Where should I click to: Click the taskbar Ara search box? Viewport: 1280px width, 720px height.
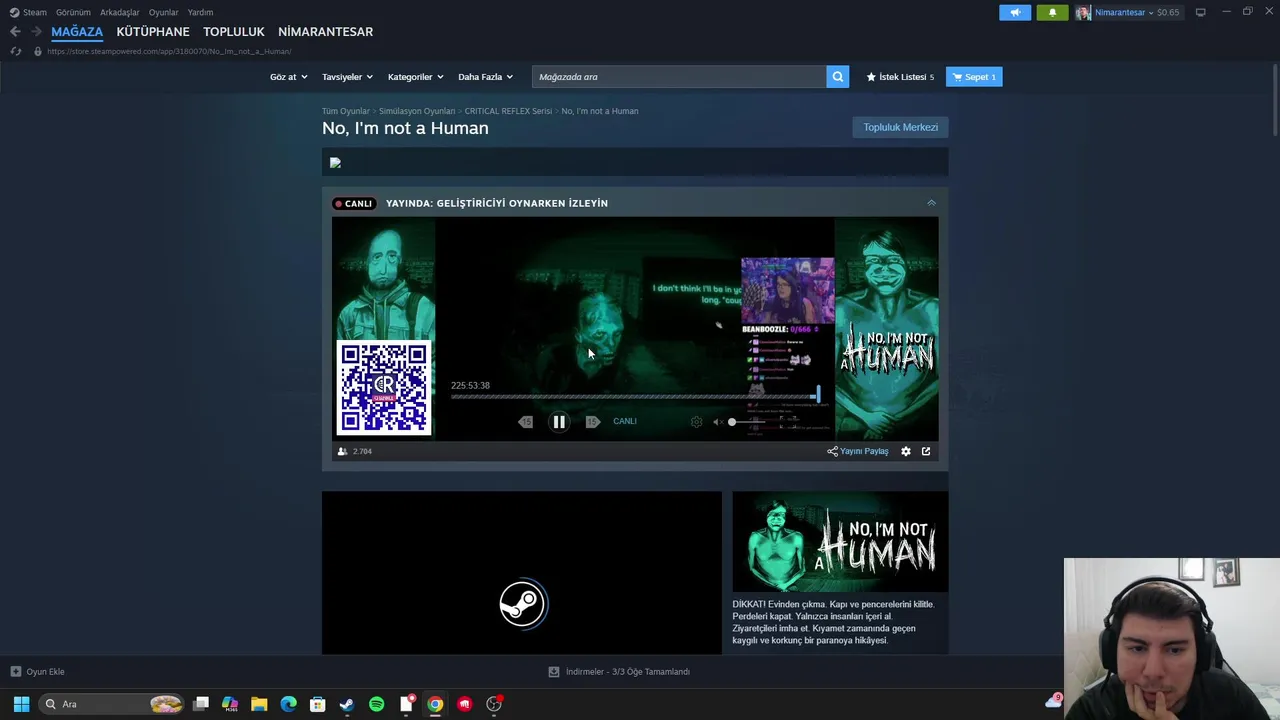pyautogui.click(x=112, y=704)
